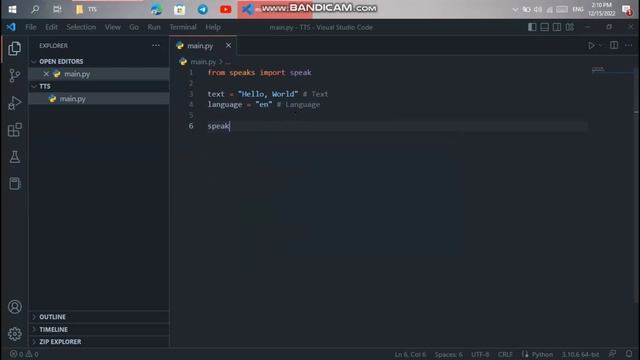Open the Terminal menu
The height and width of the screenshot is (360, 640).
[183, 27]
